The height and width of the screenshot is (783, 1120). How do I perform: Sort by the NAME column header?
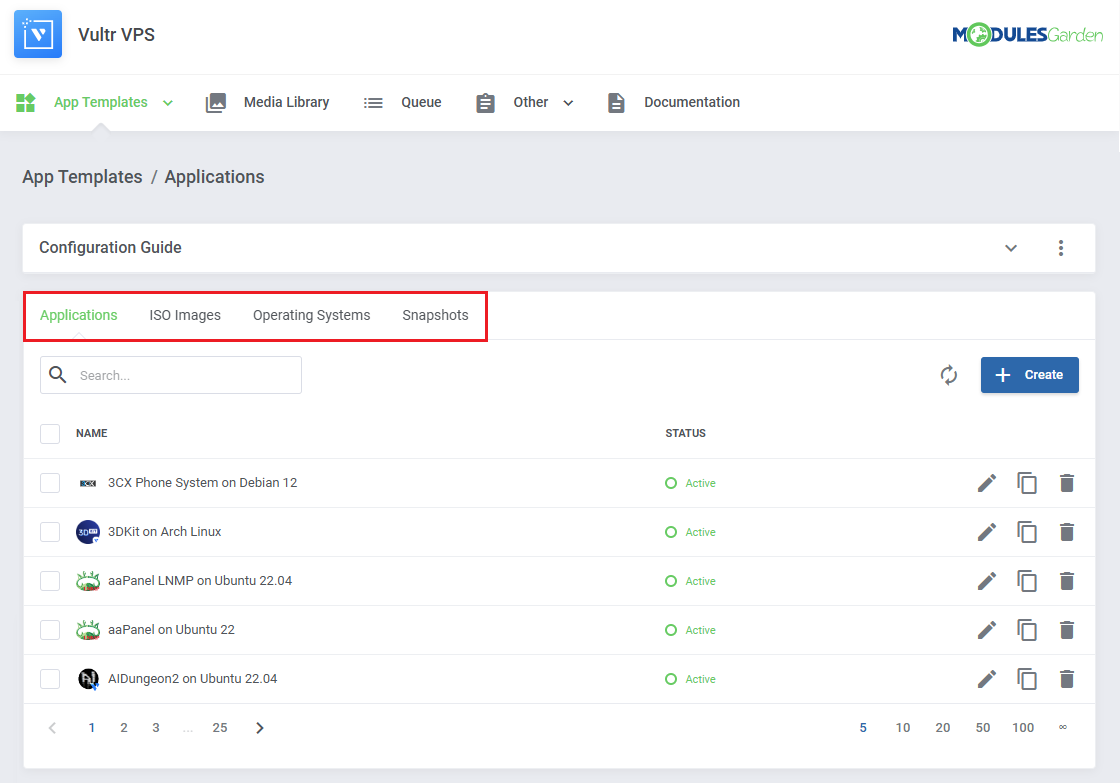click(91, 434)
